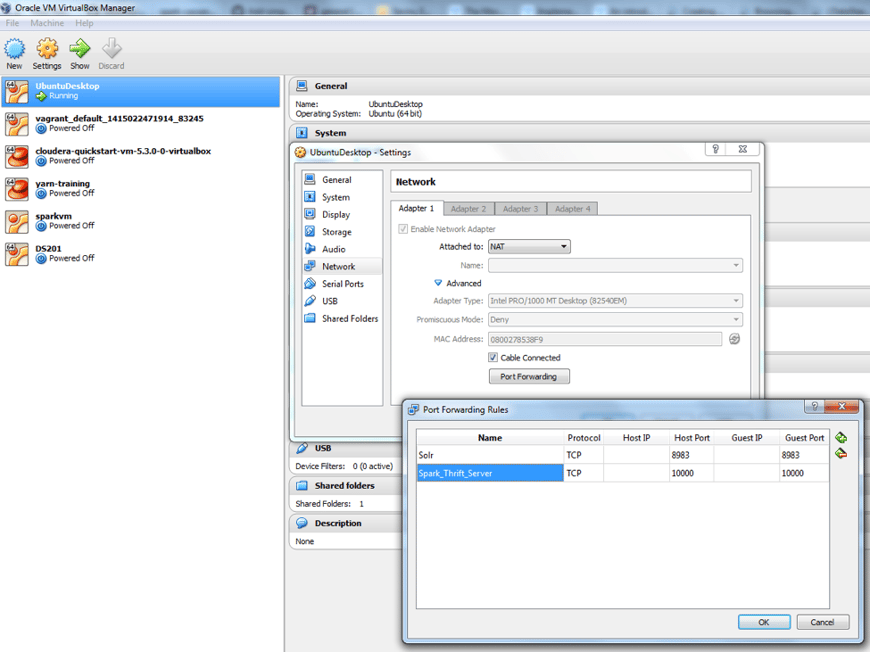Click the Shared folders section header
The height and width of the screenshot is (652, 870).
(x=345, y=486)
